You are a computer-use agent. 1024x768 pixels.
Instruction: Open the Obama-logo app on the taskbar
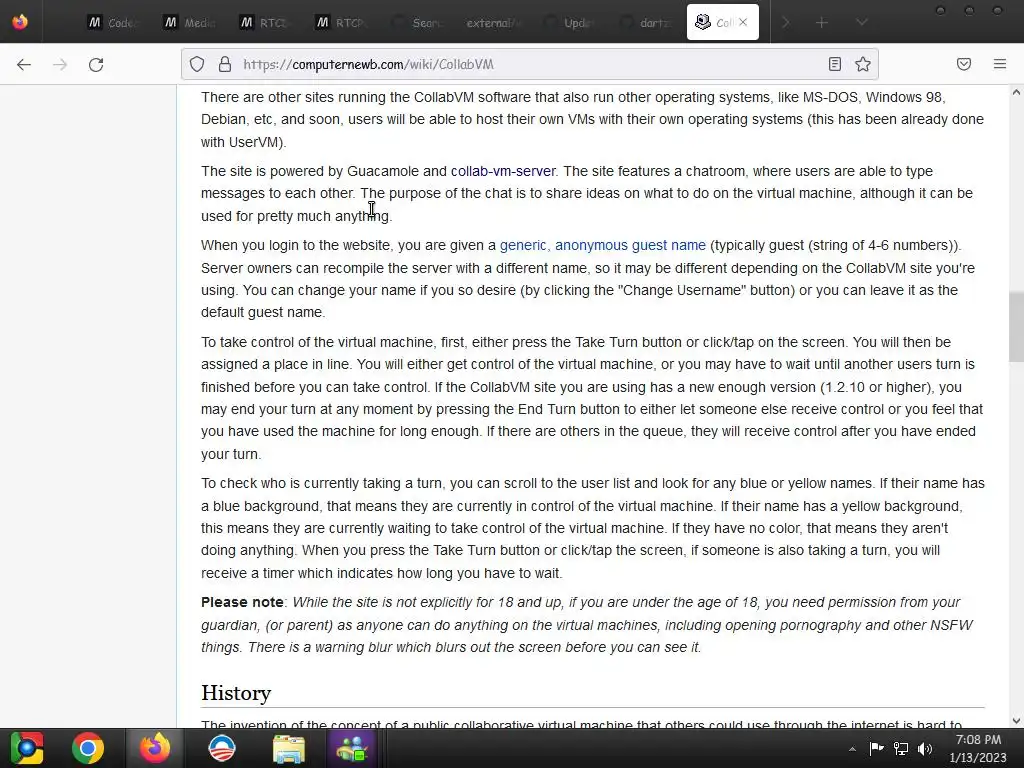pyautogui.click(x=222, y=748)
